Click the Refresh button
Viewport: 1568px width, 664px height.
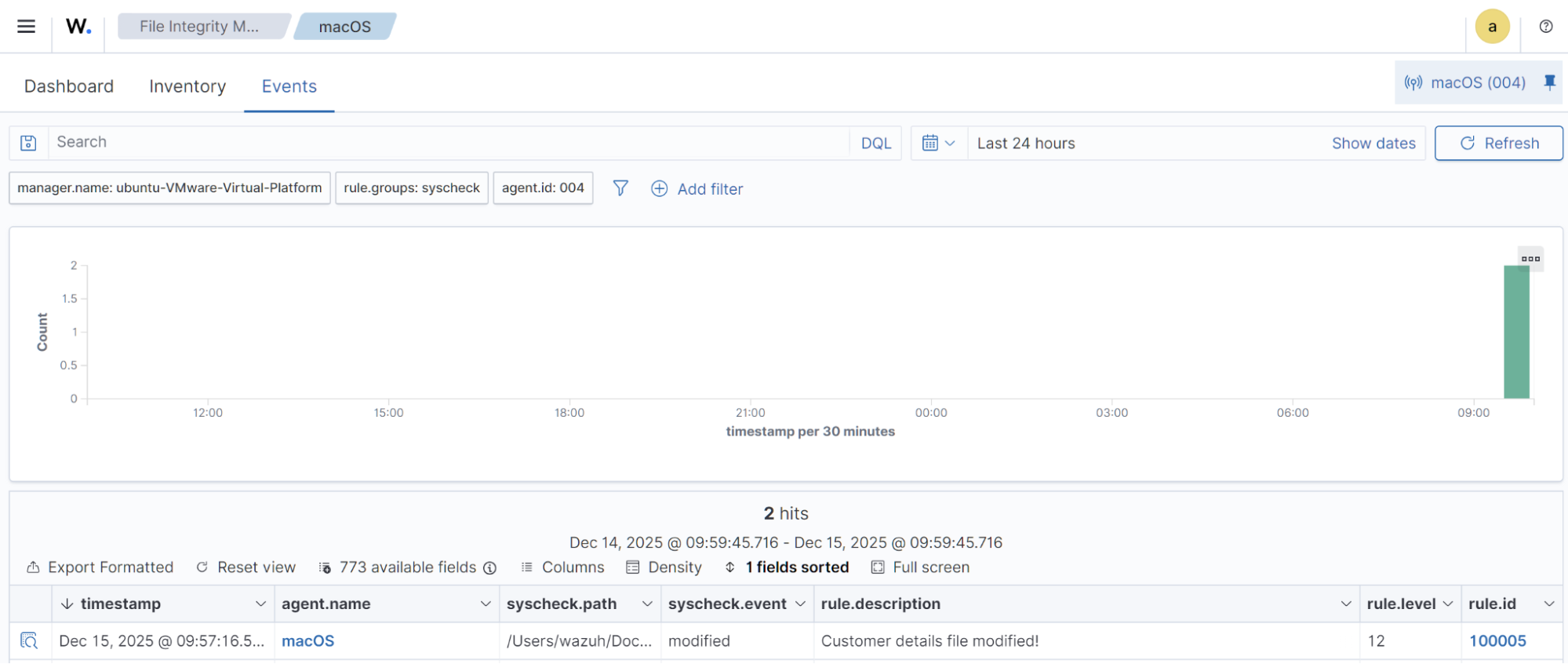point(1498,144)
